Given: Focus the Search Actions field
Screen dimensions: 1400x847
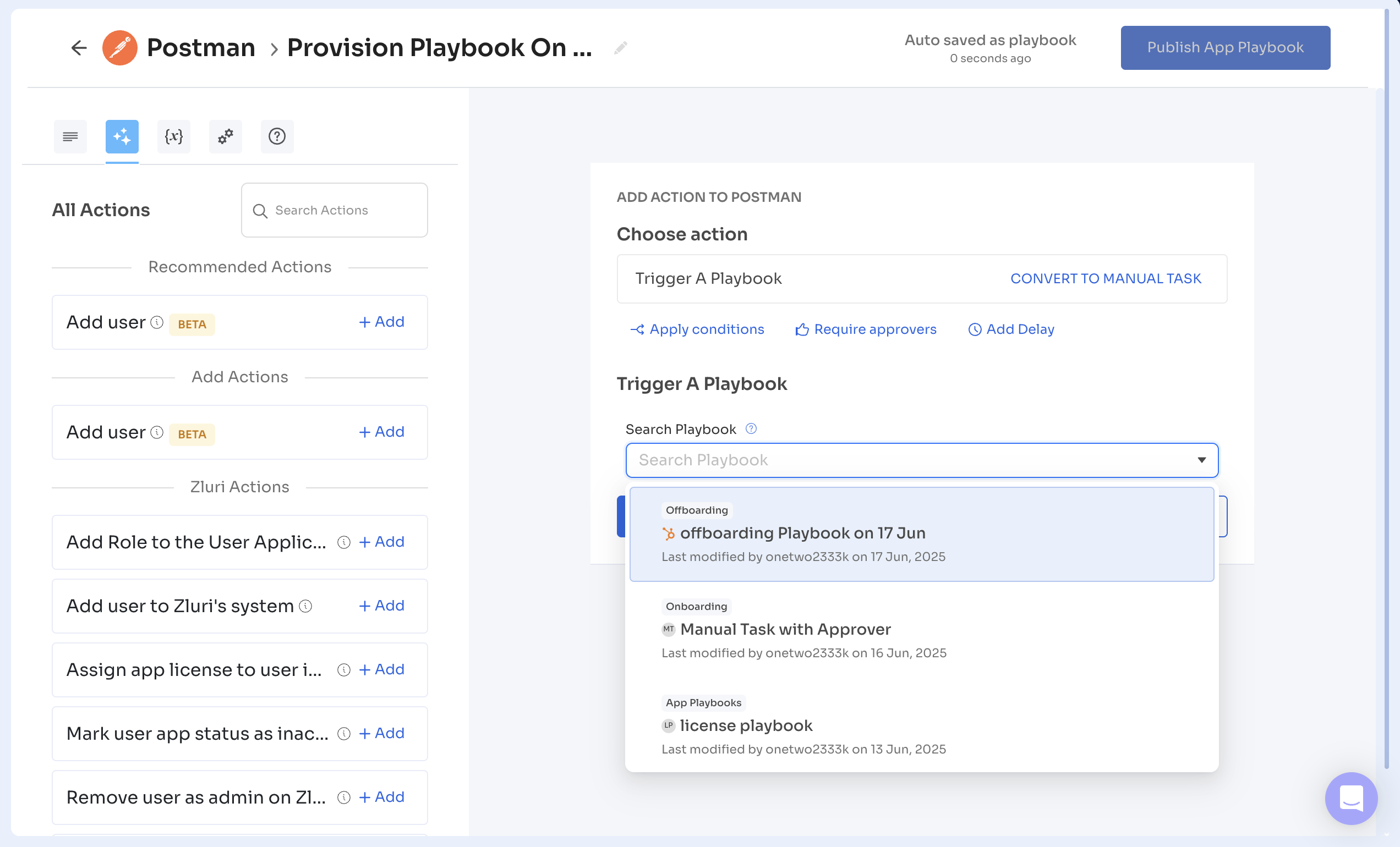Looking at the screenshot, I should point(335,210).
